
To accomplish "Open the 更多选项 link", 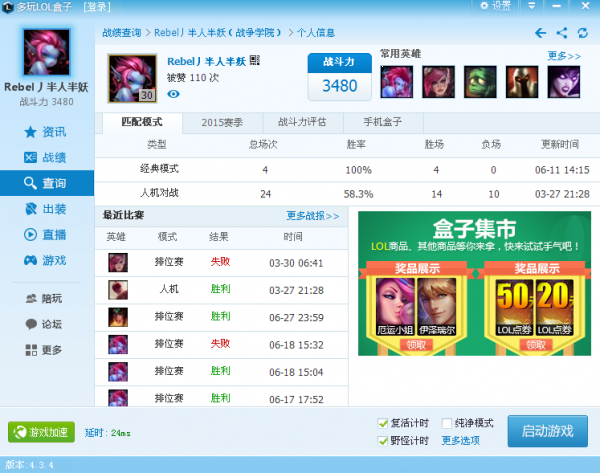I will 461,440.
